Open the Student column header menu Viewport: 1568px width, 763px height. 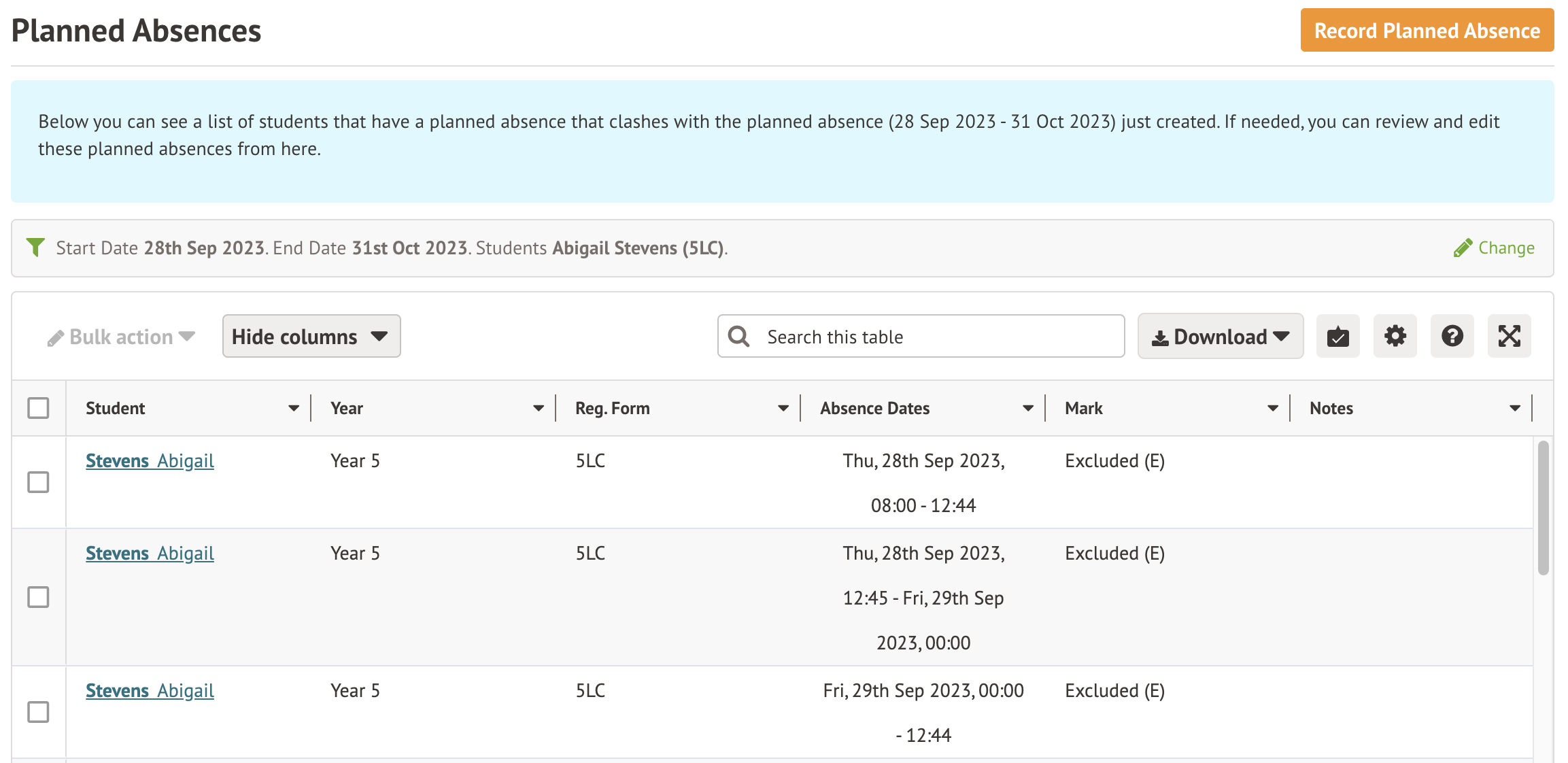click(293, 407)
